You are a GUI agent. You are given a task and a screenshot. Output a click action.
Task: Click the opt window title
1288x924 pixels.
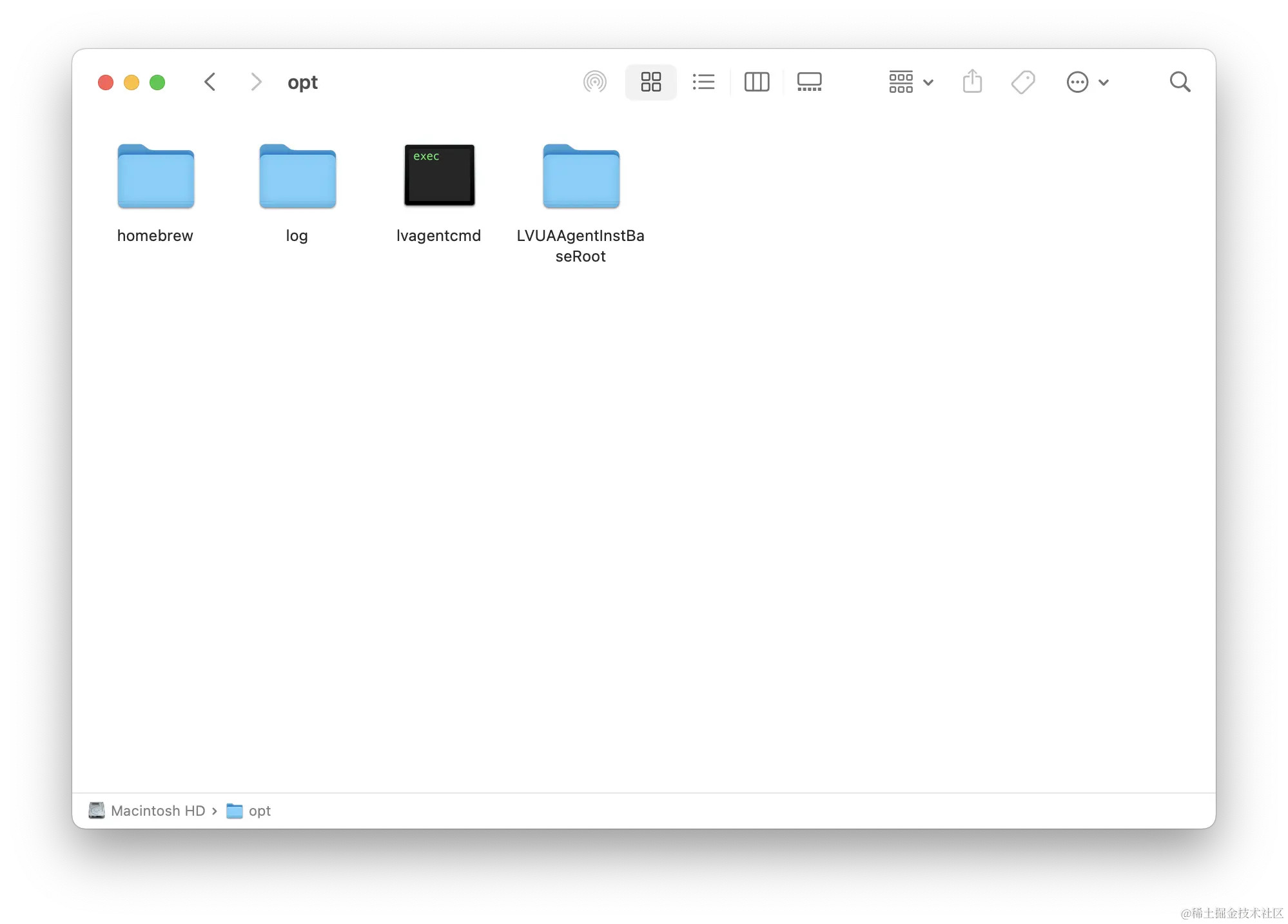point(302,82)
